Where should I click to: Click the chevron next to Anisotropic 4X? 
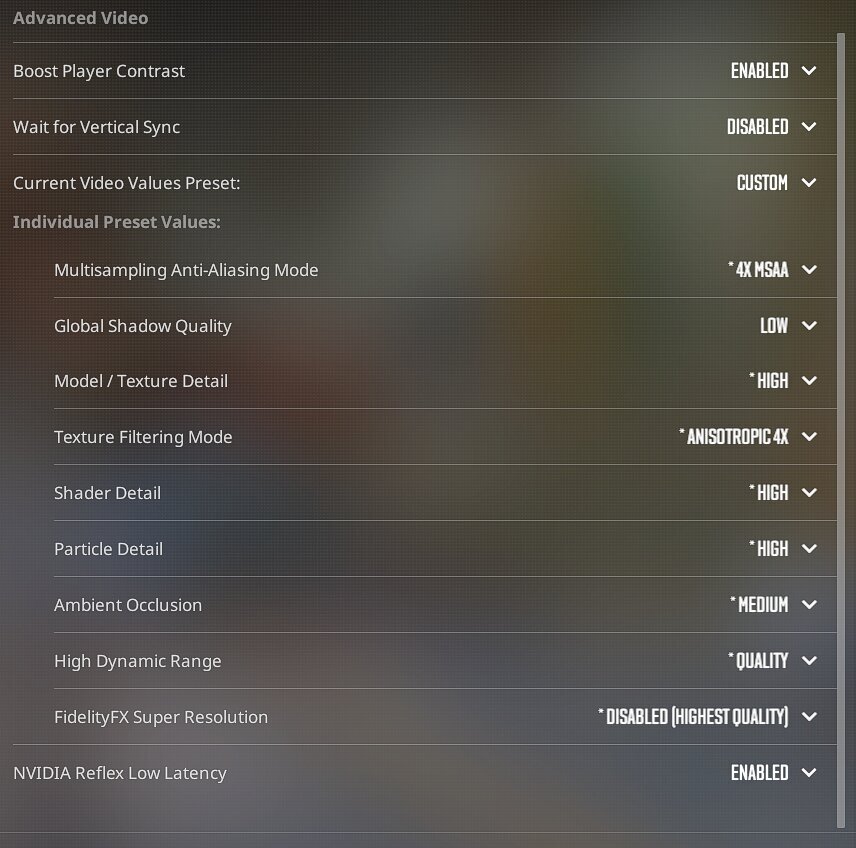coord(809,437)
